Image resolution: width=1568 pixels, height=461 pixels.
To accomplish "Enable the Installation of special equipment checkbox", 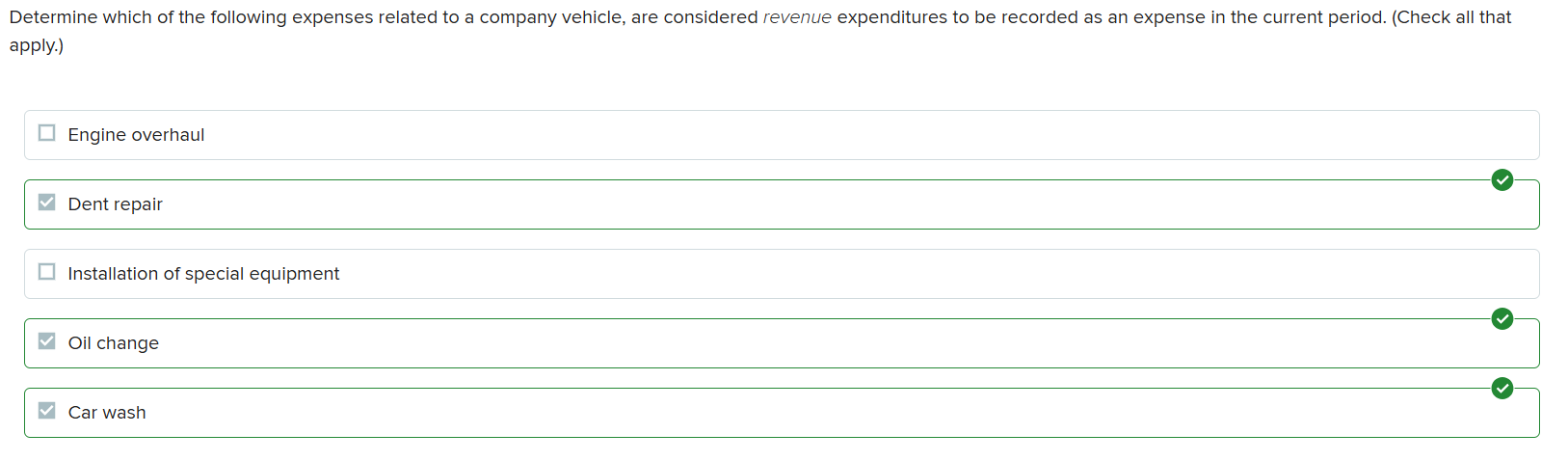I will (x=46, y=272).
